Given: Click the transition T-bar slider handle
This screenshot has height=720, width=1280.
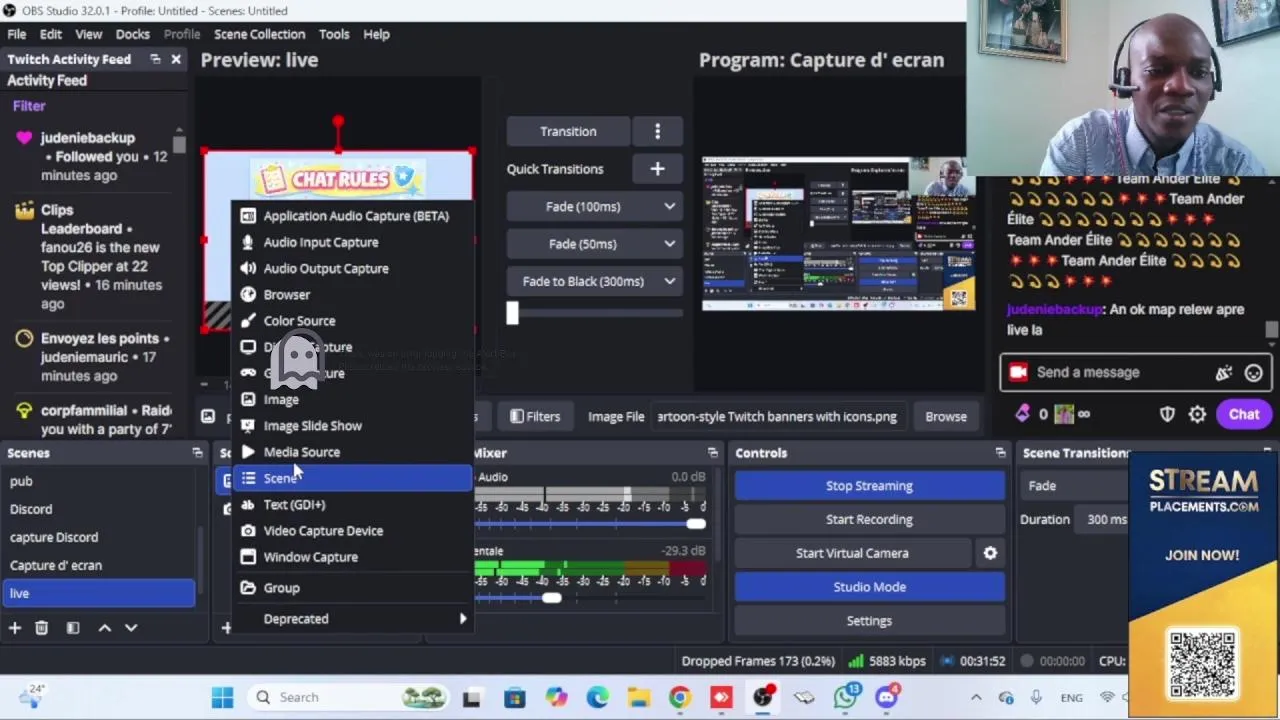Looking at the screenshot, I should pos(512,313).
